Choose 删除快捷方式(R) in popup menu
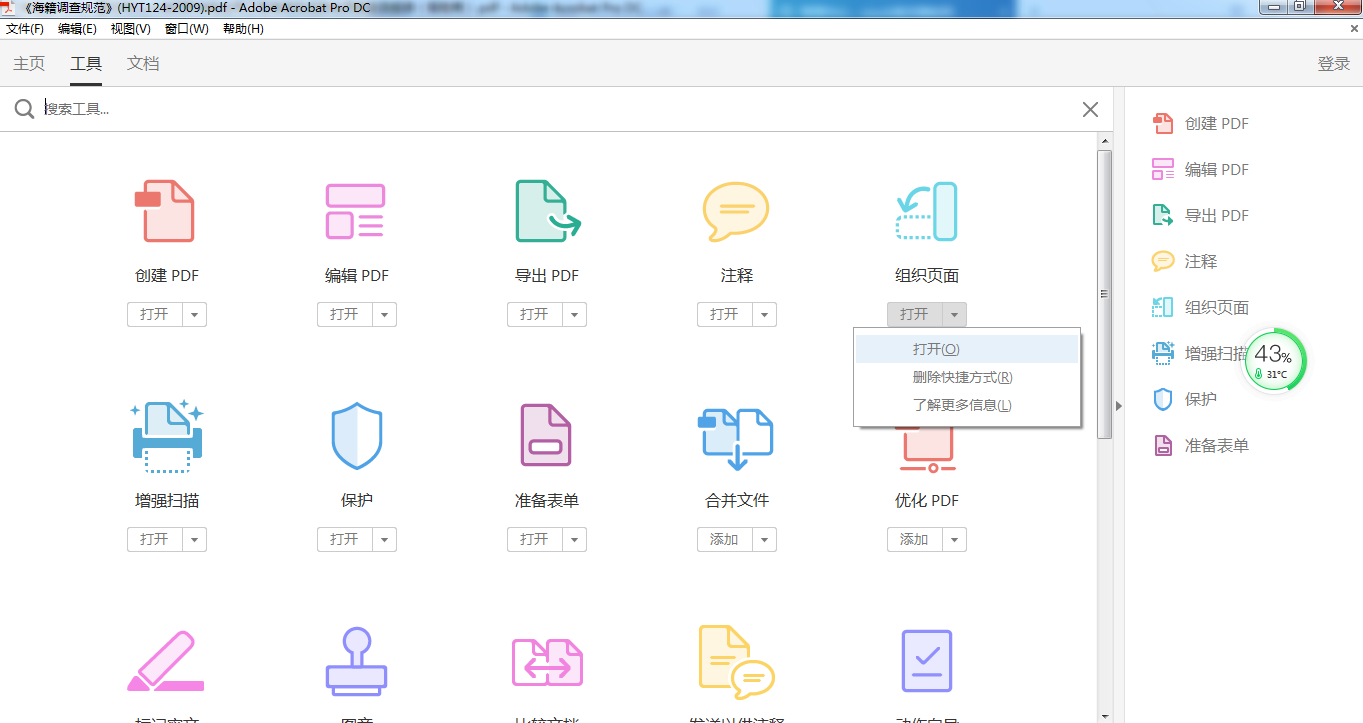The image size is (1363, 723). coord(967,377)
